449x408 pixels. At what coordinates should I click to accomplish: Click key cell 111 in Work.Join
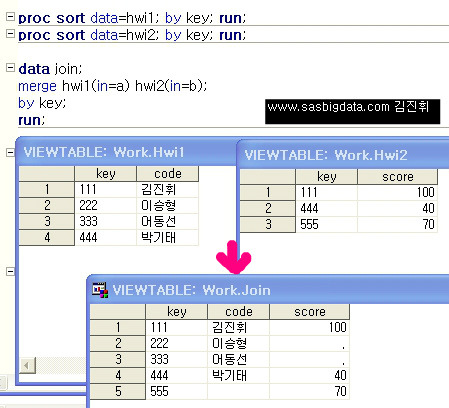point(177,327)
